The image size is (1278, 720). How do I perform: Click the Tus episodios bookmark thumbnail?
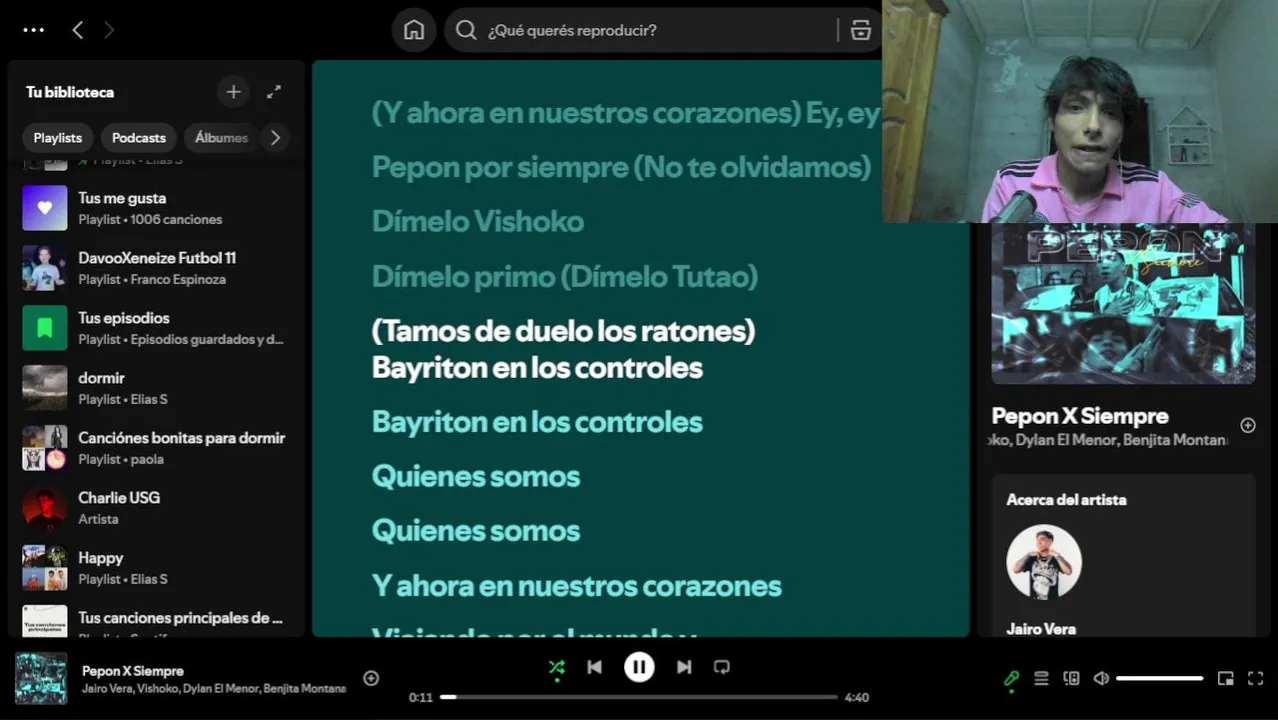[x=45, y=328]
